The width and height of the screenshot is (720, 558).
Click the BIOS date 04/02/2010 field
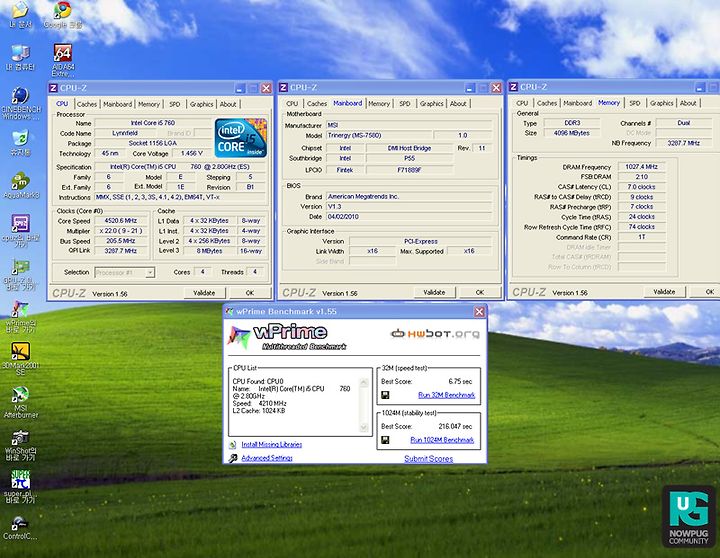click(409, 217)
